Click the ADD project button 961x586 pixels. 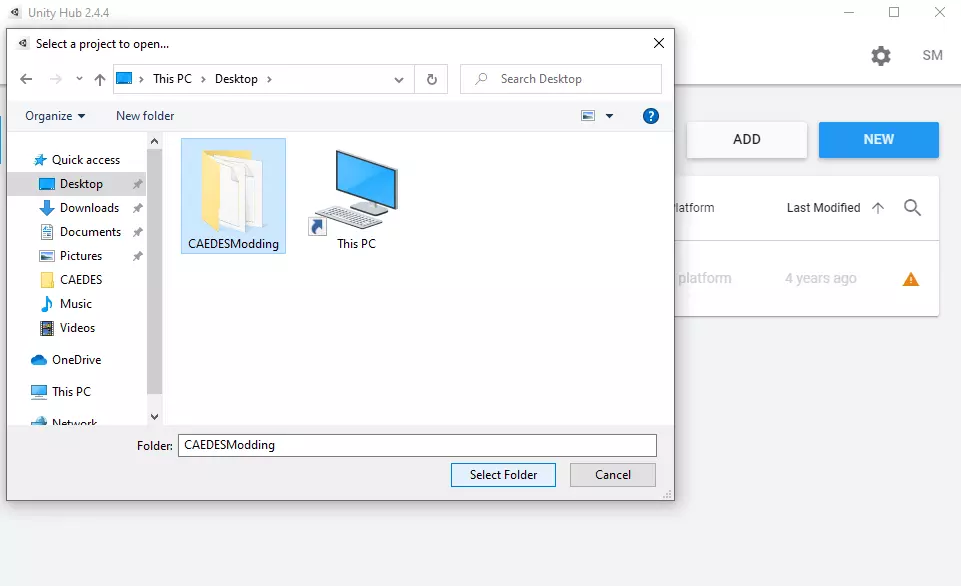[x=746, y=139]
